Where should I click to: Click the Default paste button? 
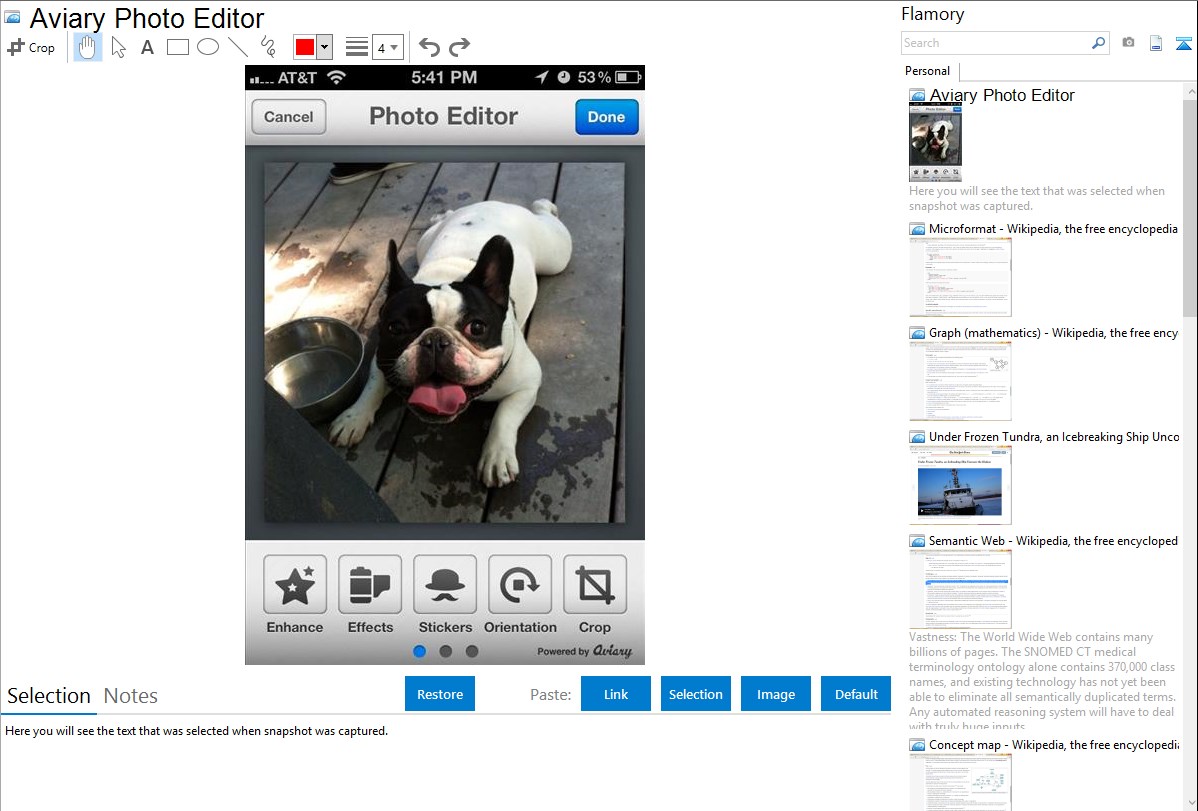click(856, 694)
